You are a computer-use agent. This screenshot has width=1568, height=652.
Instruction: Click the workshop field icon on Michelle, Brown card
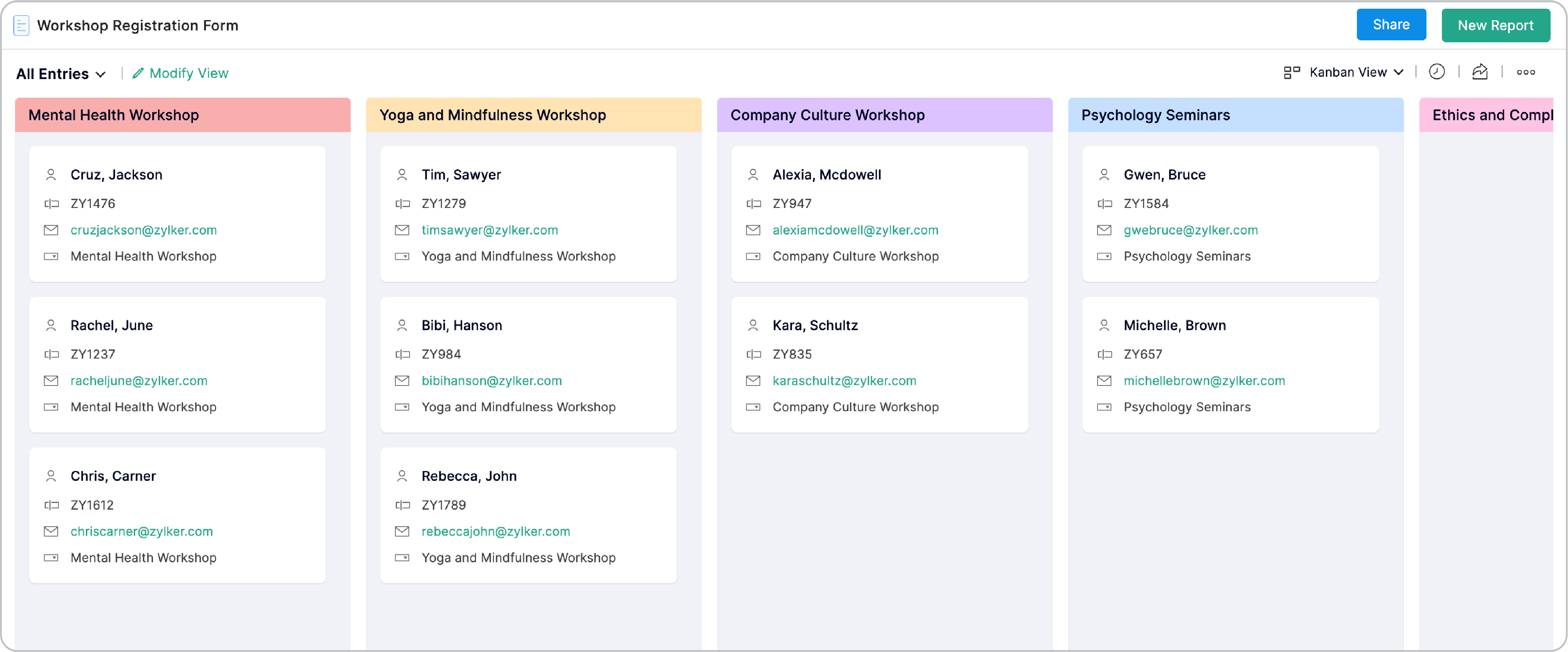1104,407
